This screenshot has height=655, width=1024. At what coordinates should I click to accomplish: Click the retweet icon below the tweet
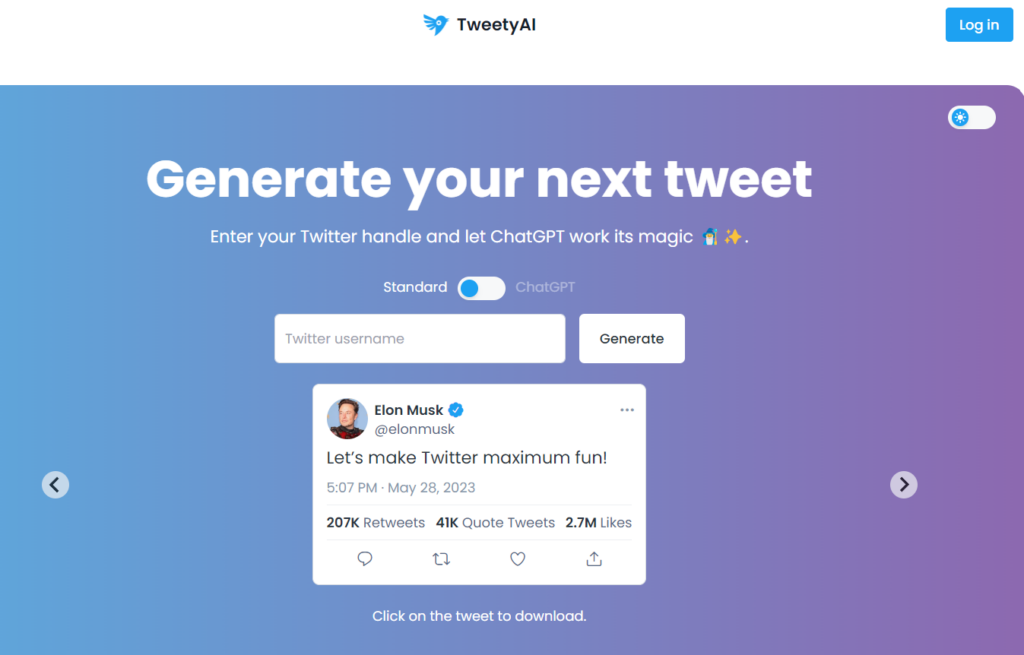click(441, 558)
